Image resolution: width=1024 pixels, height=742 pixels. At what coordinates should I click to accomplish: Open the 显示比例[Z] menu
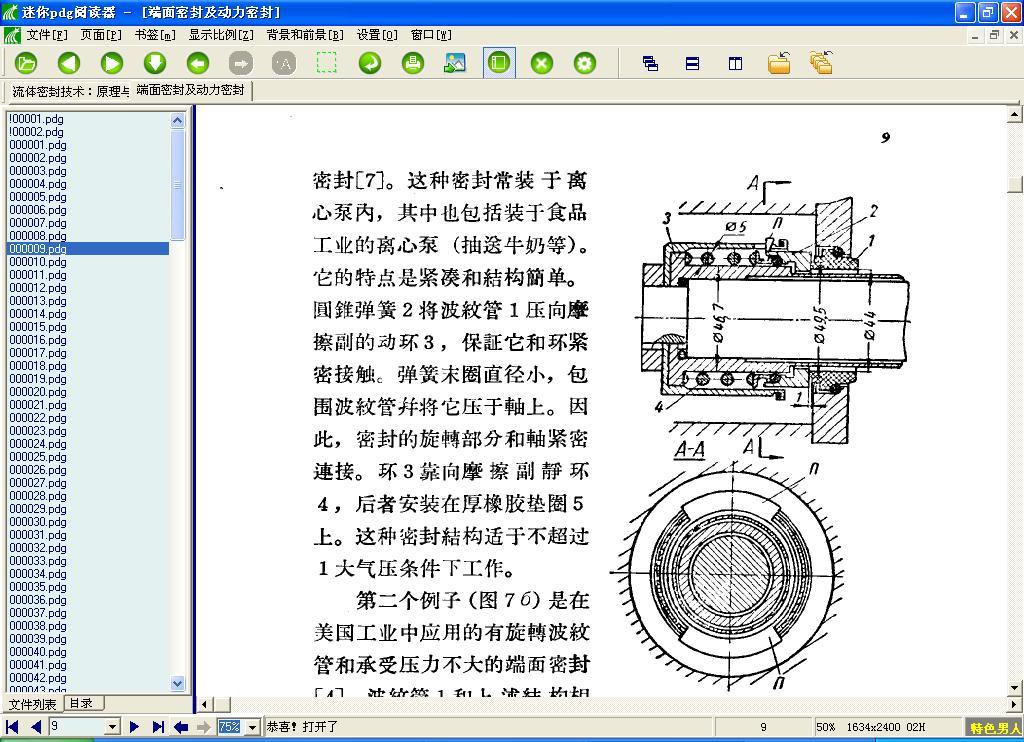(x=221, y=35)
